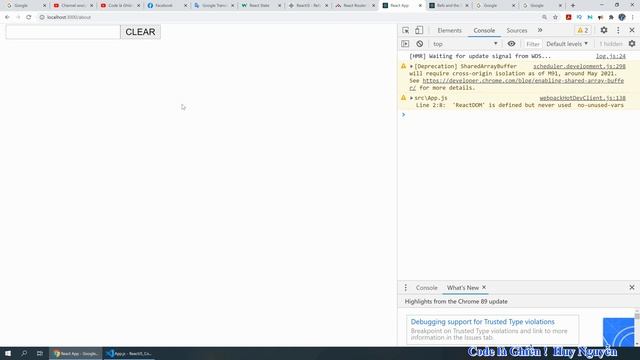Open DevTools customize three-dot menu
Viewport: 640px width, 360px height.
pyautogui.click(x=618, y=30)
